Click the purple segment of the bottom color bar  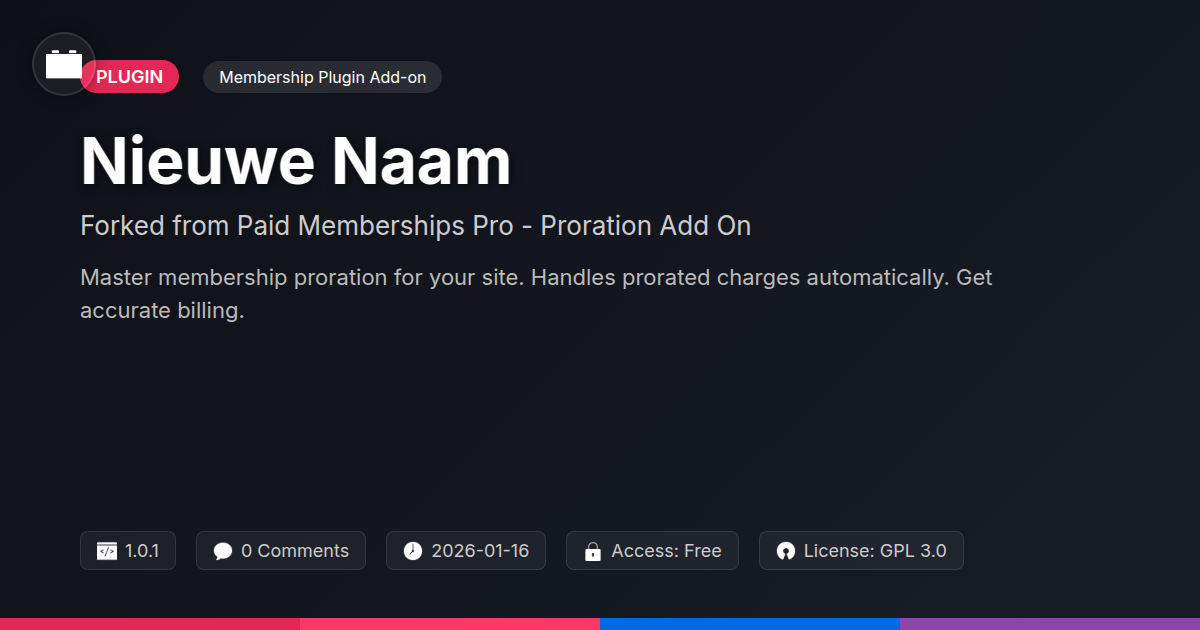click(1050, 623)
